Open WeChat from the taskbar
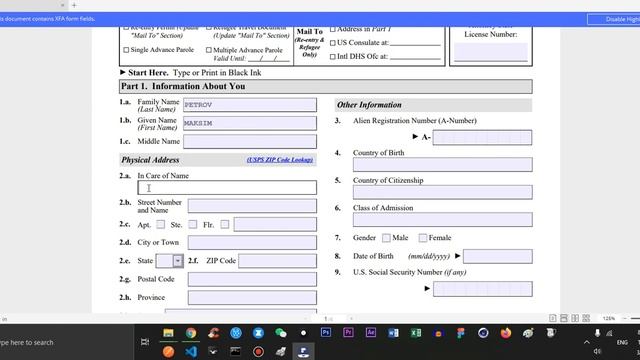Viewport: 640px width, 360px height. [280, 333]
